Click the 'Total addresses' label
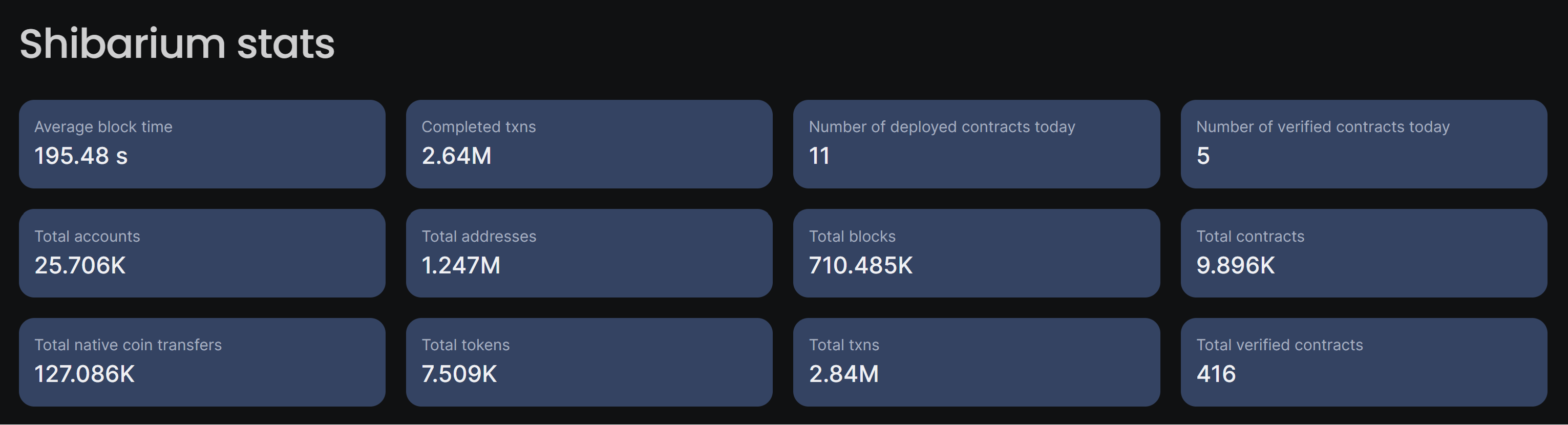The image size is (1568, 425). coord(479,236)
